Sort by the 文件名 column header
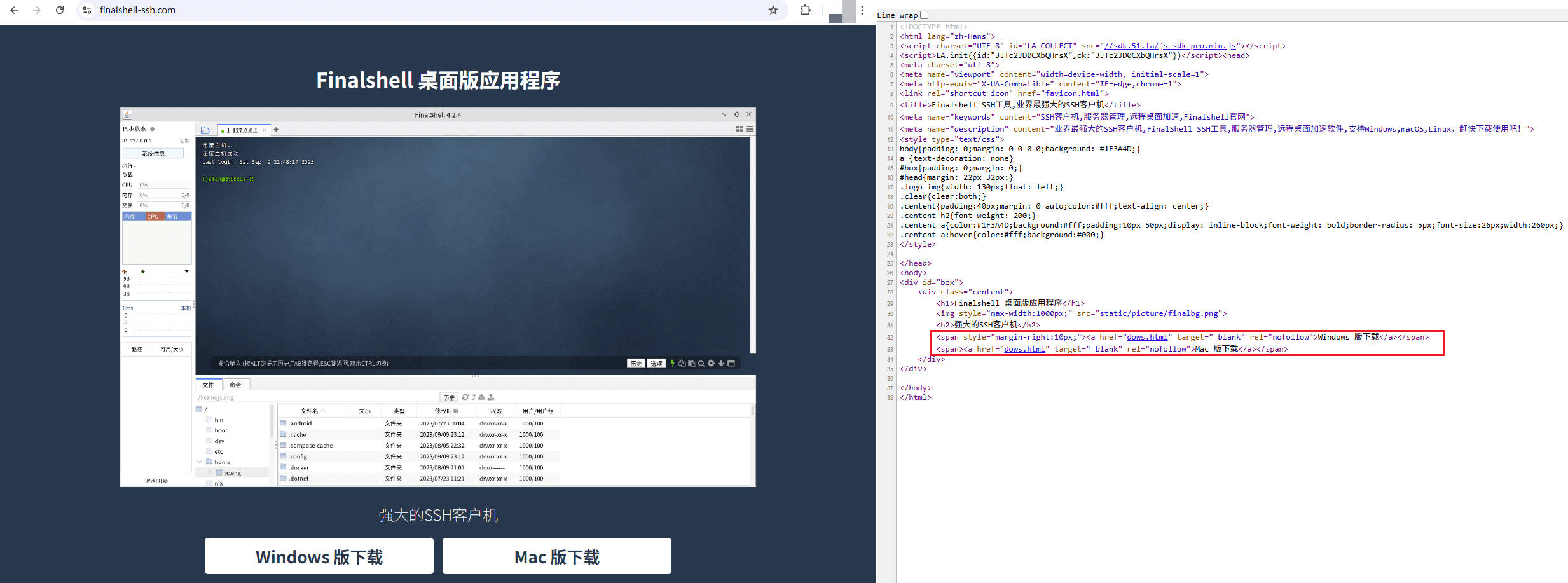Screen dimensions: 1568x583 coord(312,411)
